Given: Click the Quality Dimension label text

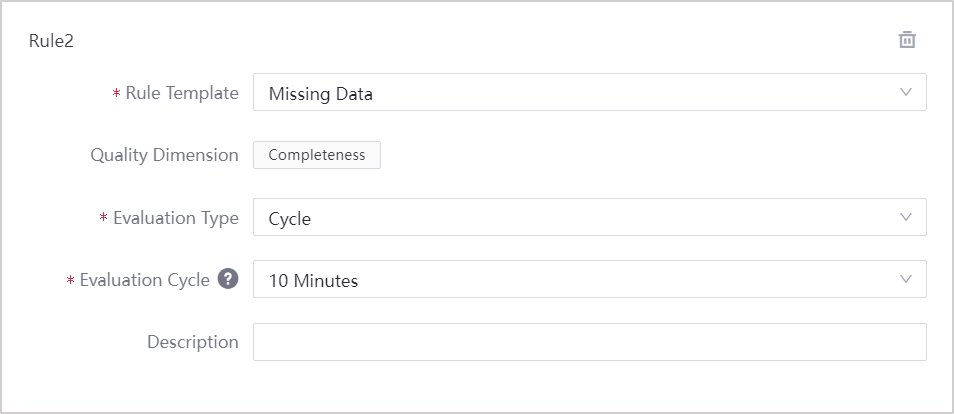Looking at the screenshot, I should tap(164, 155).
